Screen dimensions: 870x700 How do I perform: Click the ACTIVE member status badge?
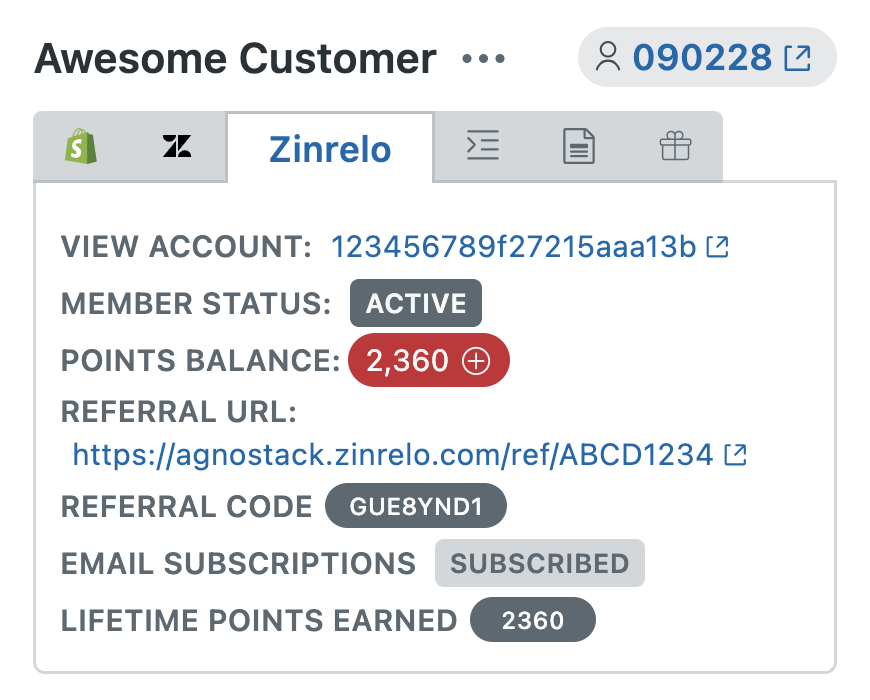pos(415,303)
